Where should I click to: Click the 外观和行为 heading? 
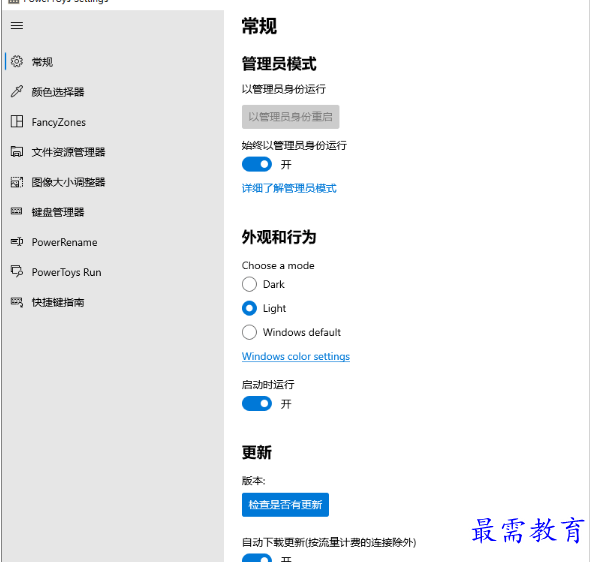279,237
